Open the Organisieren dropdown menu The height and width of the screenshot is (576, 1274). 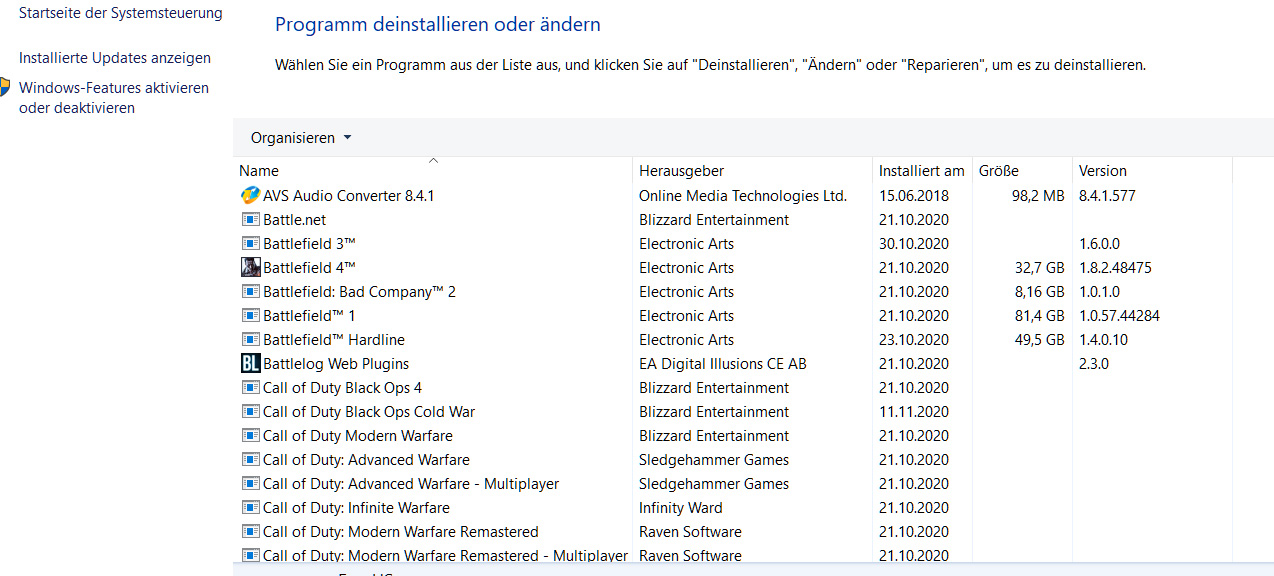(301, 138)
